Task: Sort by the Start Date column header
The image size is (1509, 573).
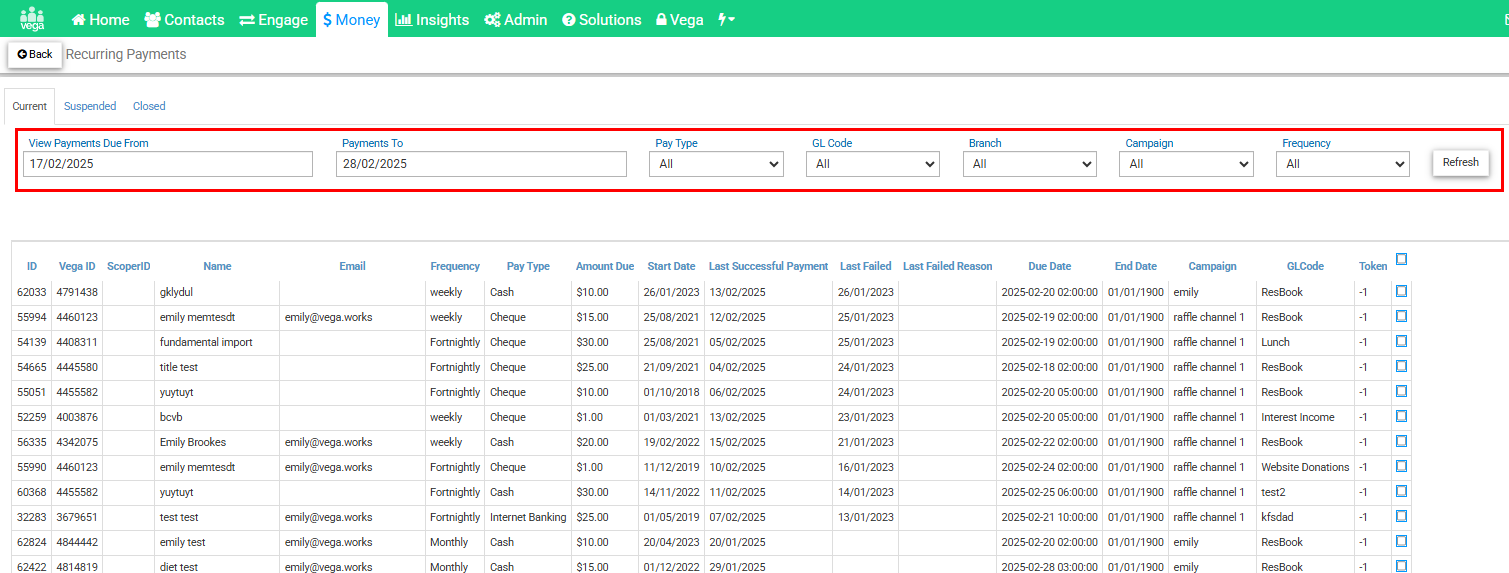Action: click(x=671, y=266)
